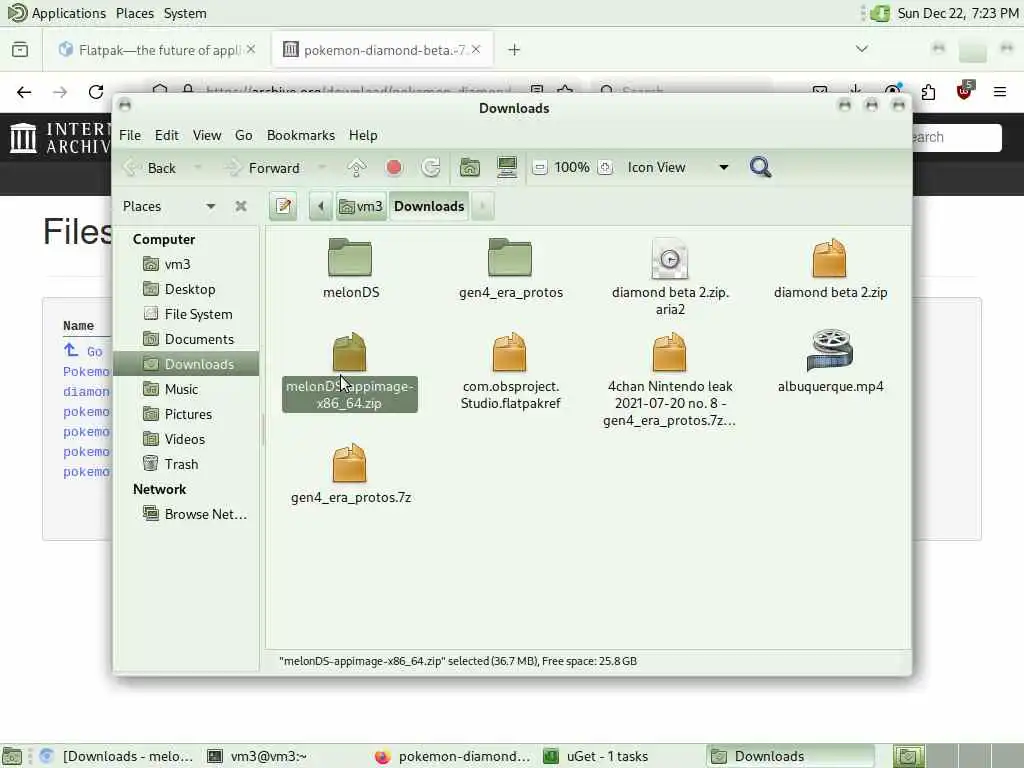Select Videos in sidebar
This screenshot has height=768, width=1024.
tap(186, 439)
